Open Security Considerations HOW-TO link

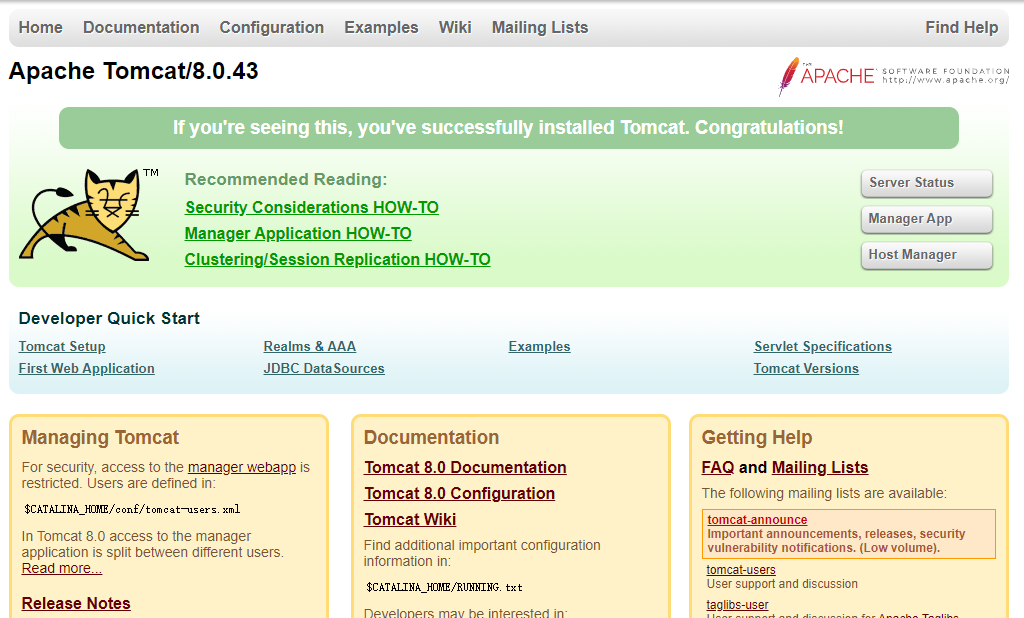[x=311, y=208]
